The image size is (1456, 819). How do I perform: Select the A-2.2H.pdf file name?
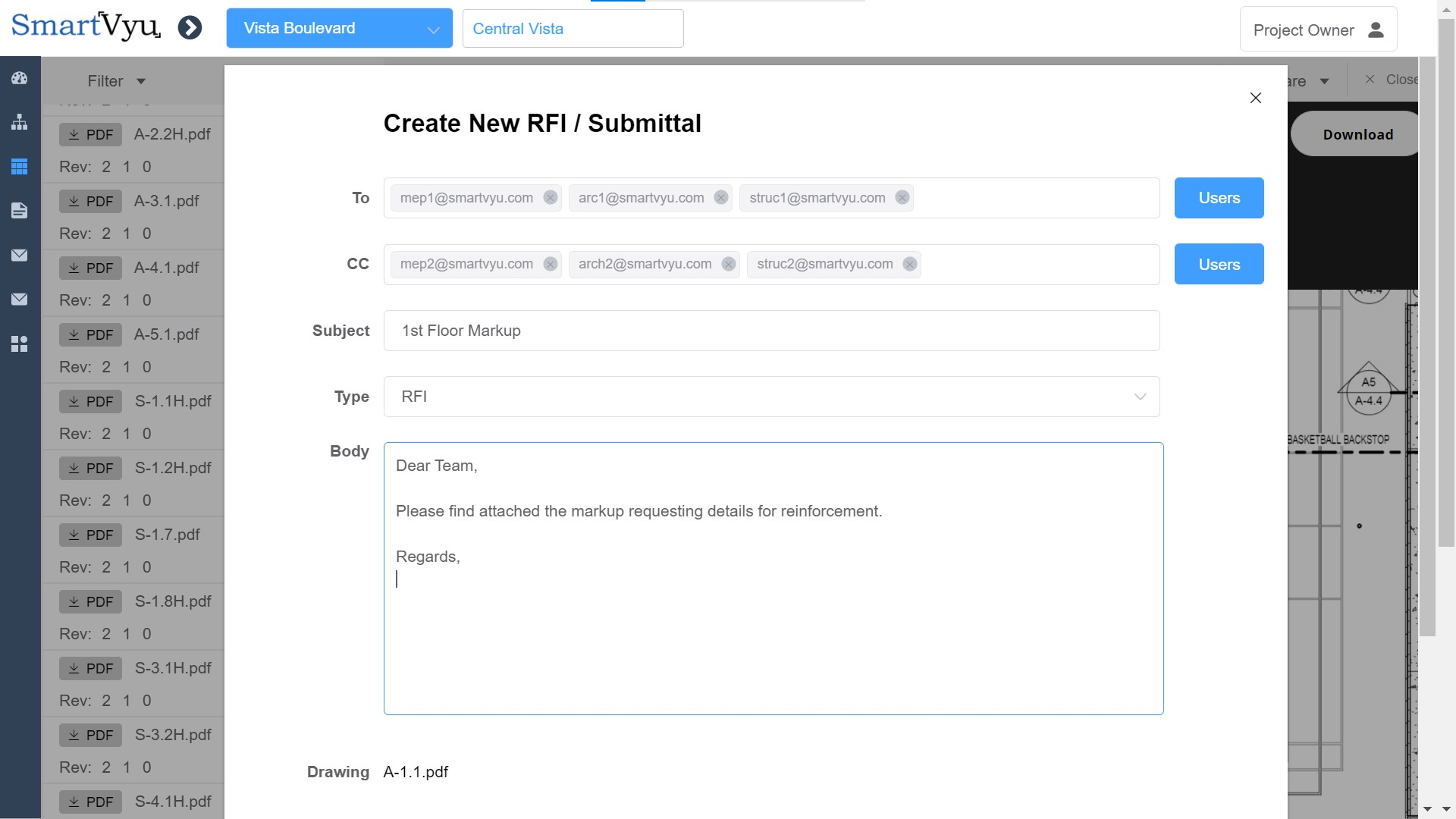coord(172,134)
